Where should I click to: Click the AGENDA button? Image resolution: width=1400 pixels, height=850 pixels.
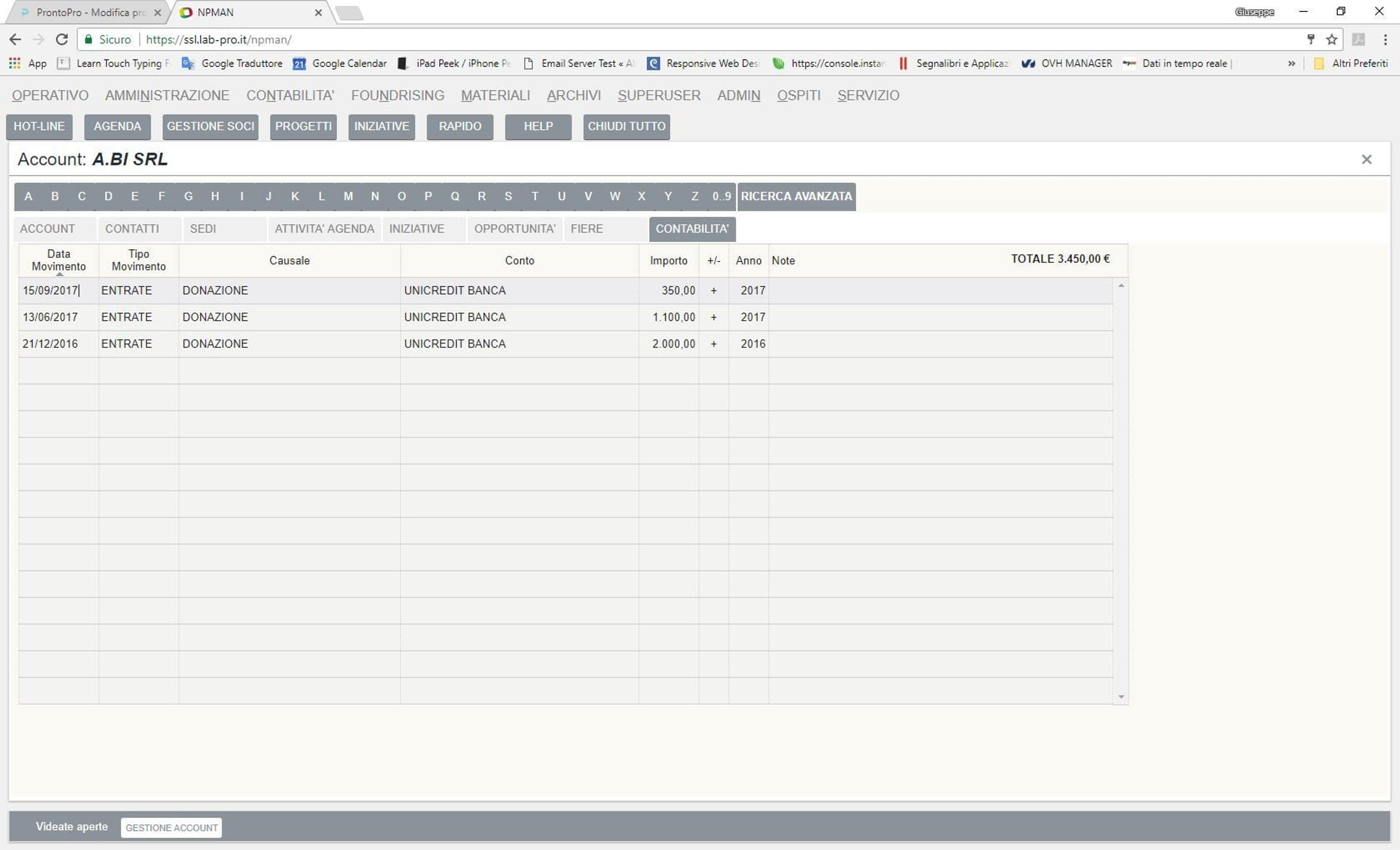click(x=118, y=127)
